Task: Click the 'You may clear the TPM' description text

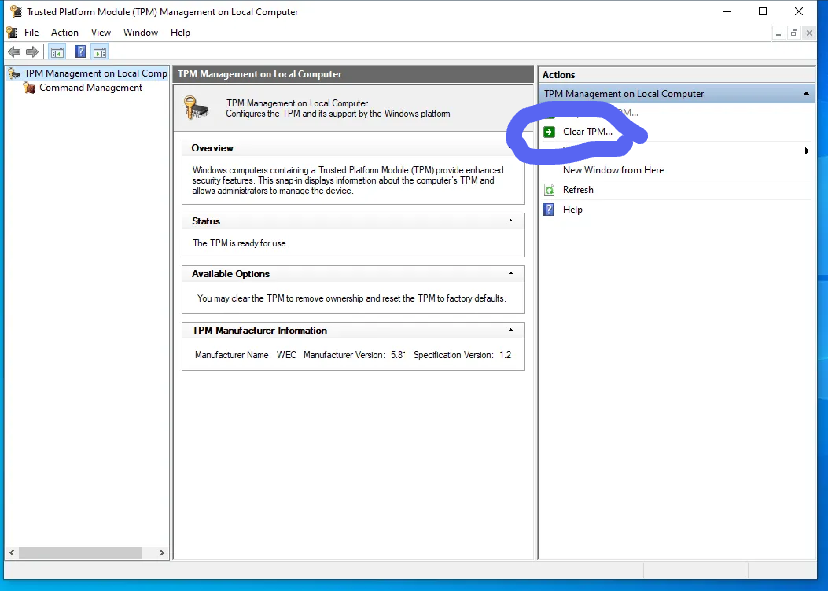Action: click(352, 298)
